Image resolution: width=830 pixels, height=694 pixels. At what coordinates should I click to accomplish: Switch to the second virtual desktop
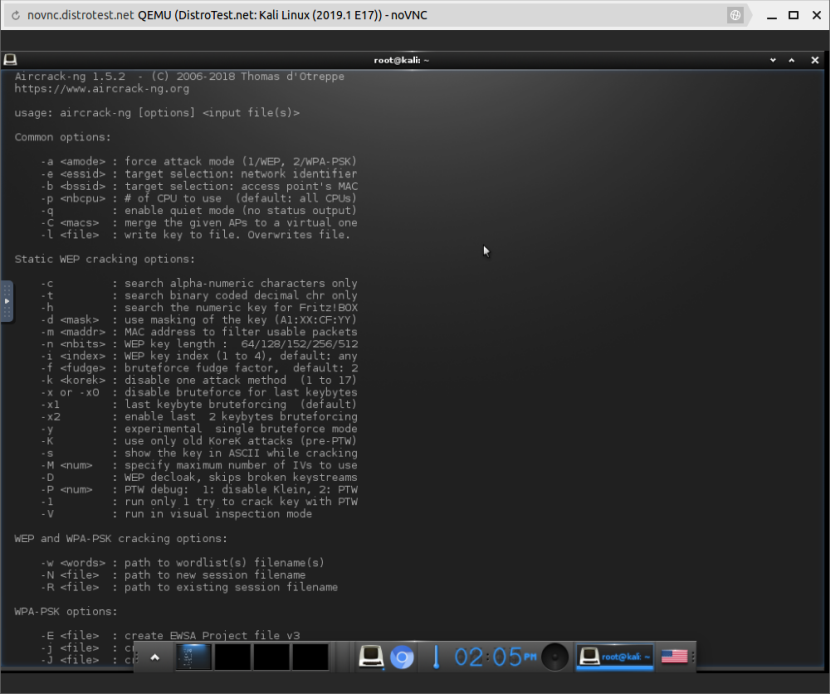pyautogui.click(x=232, y=657)
